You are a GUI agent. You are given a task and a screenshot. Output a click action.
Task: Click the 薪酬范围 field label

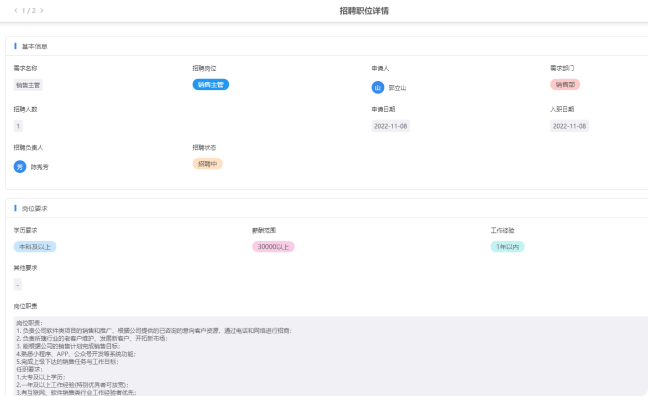(264, 230)
